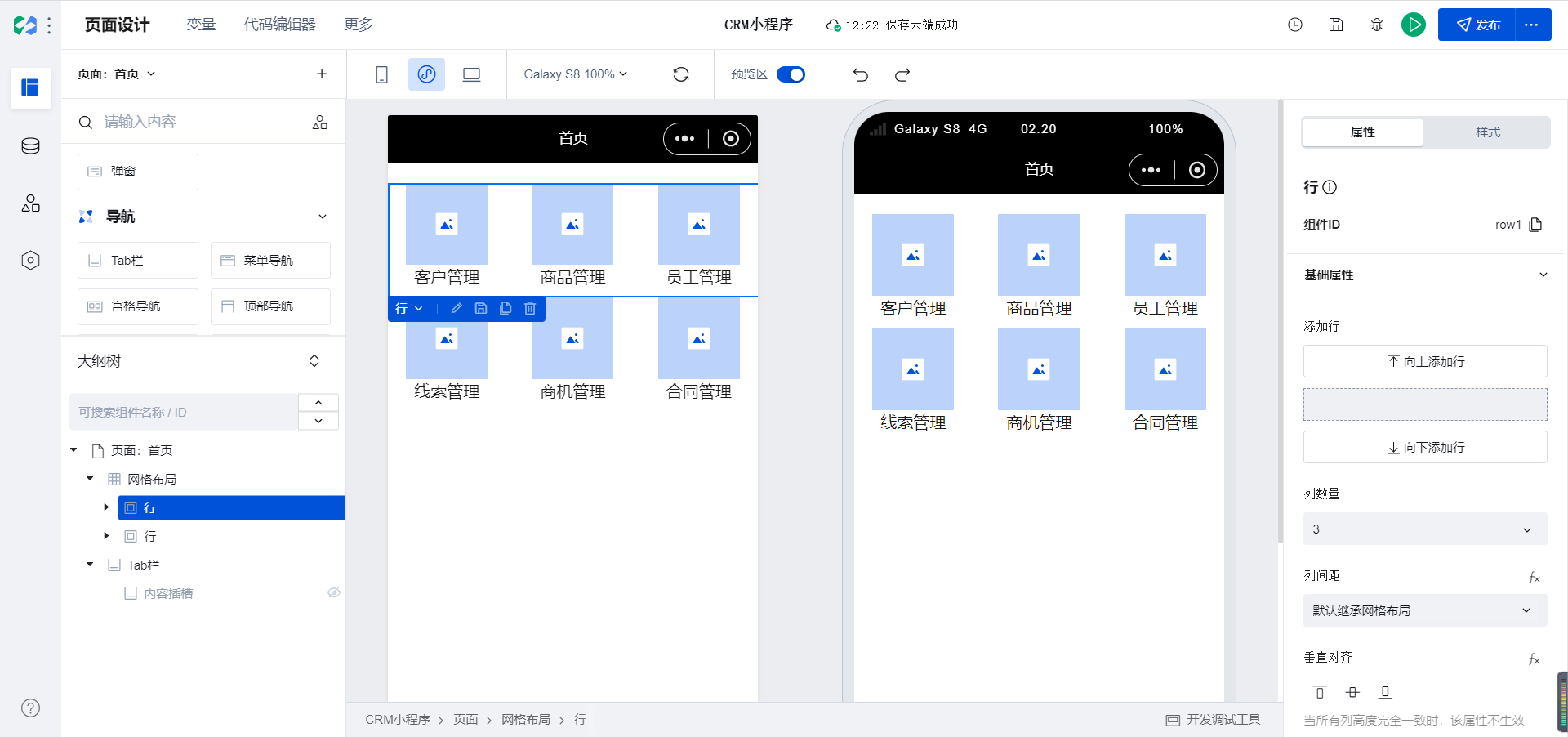Viewport: 1568px width, 737px height.
Task: Open the row type dropdown on canvas toolbar
Action: tap(408, 308)
